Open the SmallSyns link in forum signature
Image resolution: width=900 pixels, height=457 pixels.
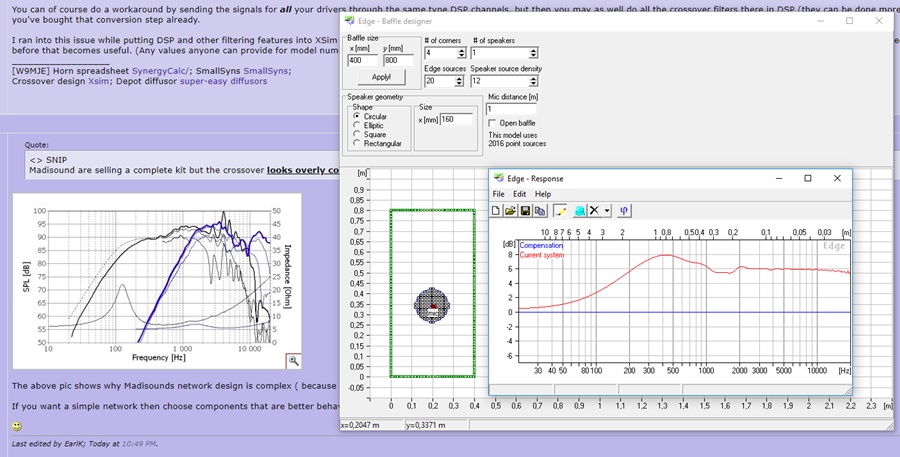coord(266,71)
